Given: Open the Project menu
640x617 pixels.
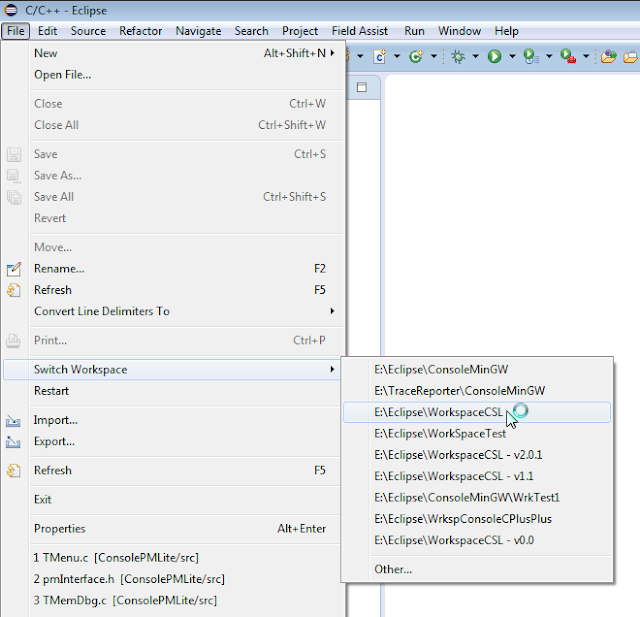Looking at the screenshot, I should pyautogui.click(x=300, y=31).
